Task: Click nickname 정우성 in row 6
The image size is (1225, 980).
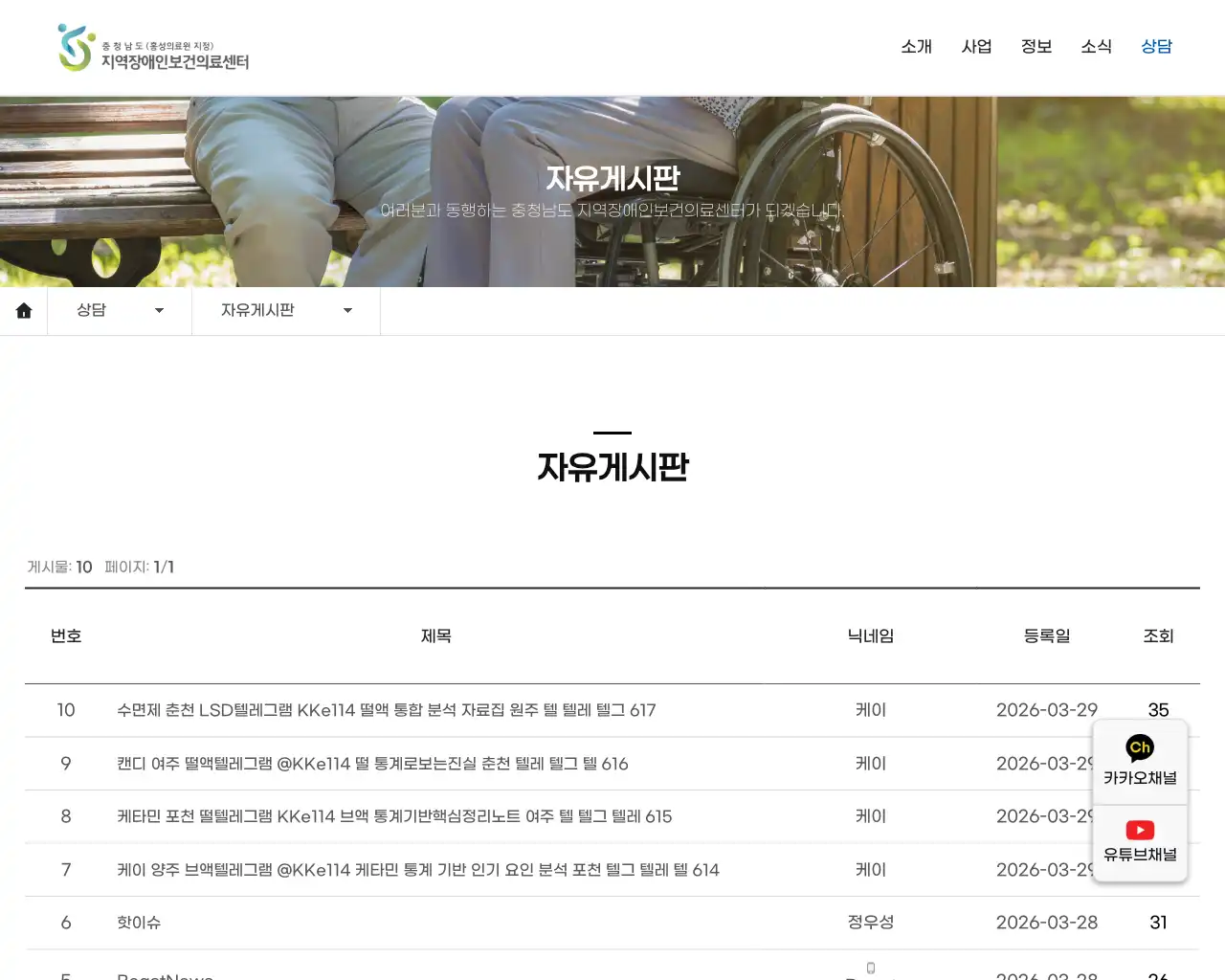Action: pyautogui.click(x=871, y=923)
